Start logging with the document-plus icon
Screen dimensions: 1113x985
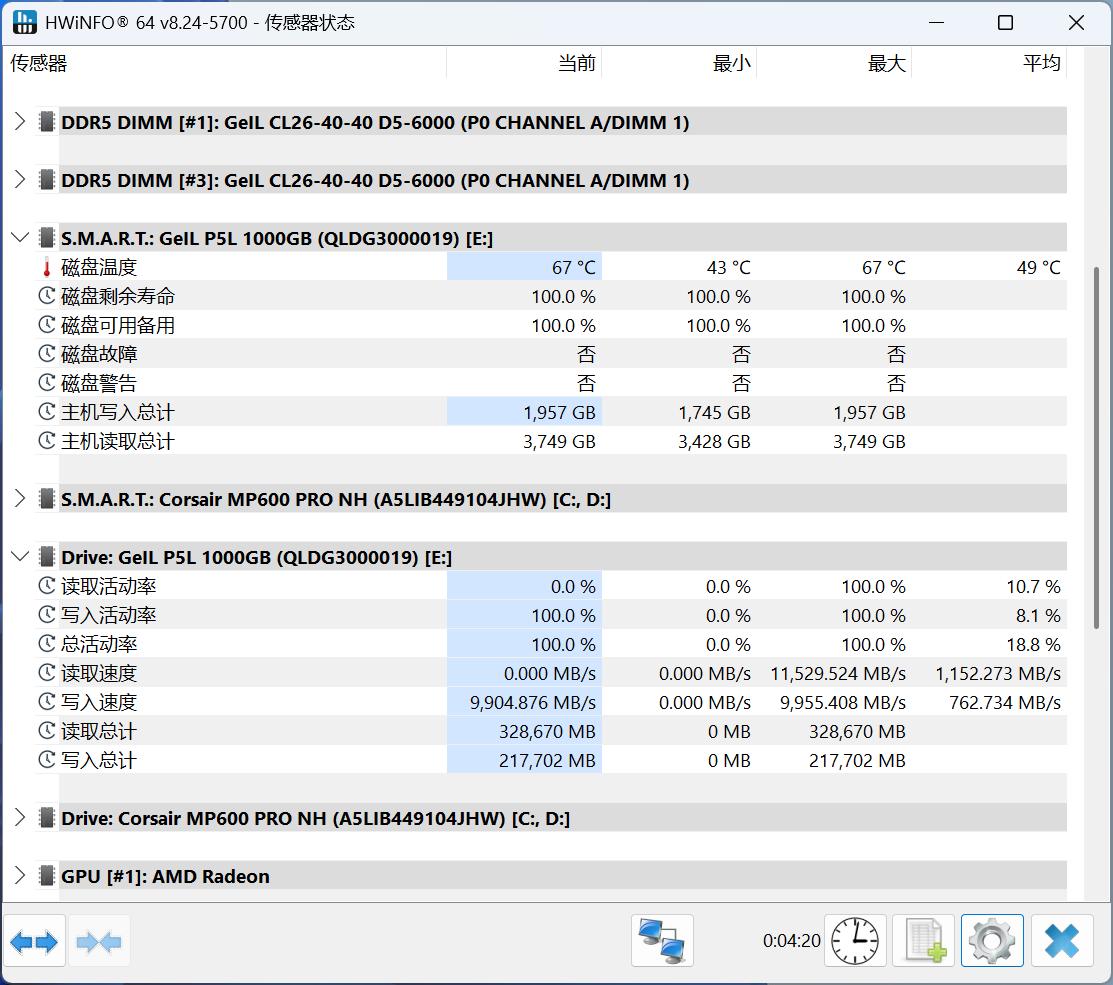(924, 941)
